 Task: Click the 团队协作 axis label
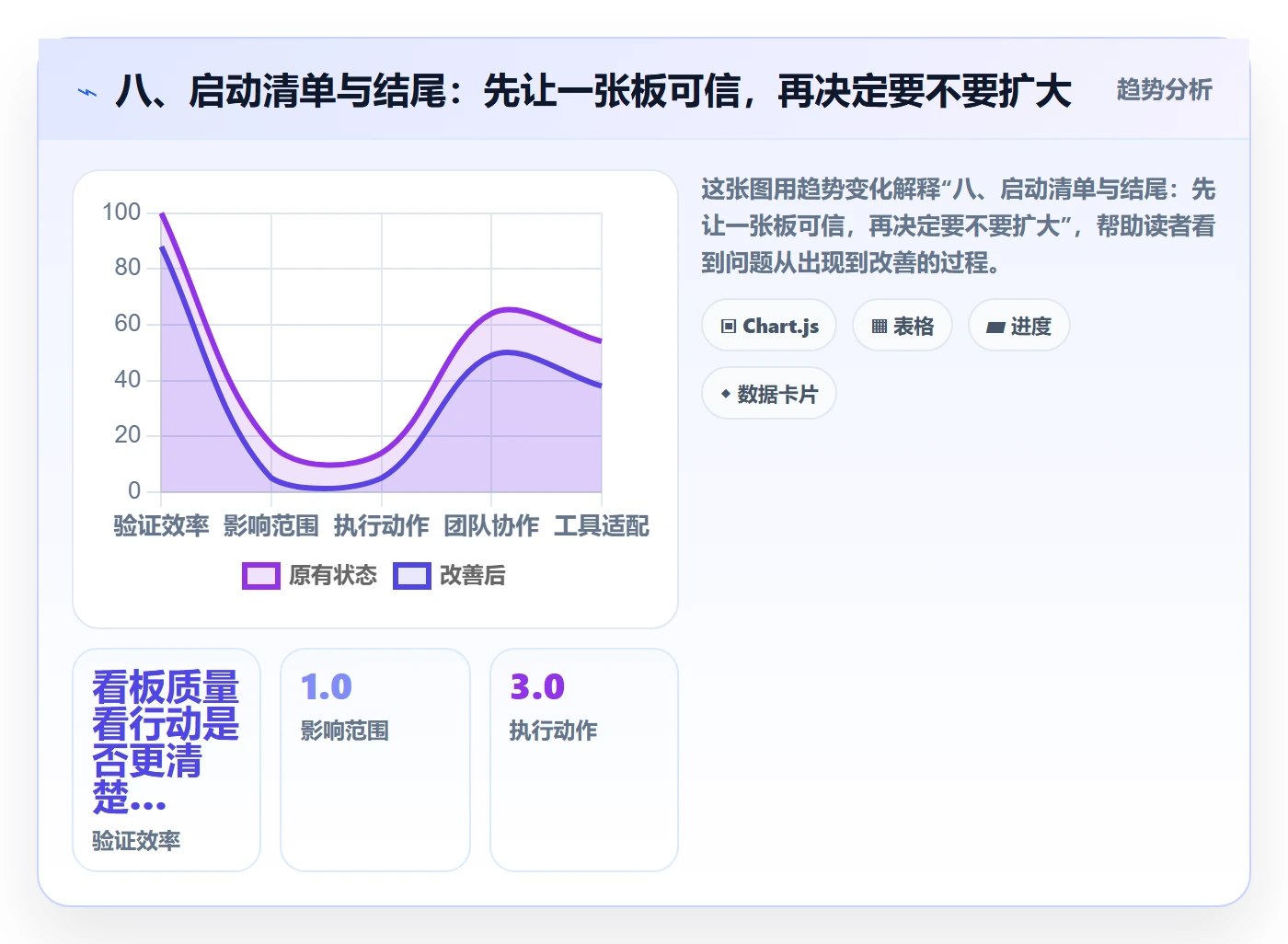491,526
